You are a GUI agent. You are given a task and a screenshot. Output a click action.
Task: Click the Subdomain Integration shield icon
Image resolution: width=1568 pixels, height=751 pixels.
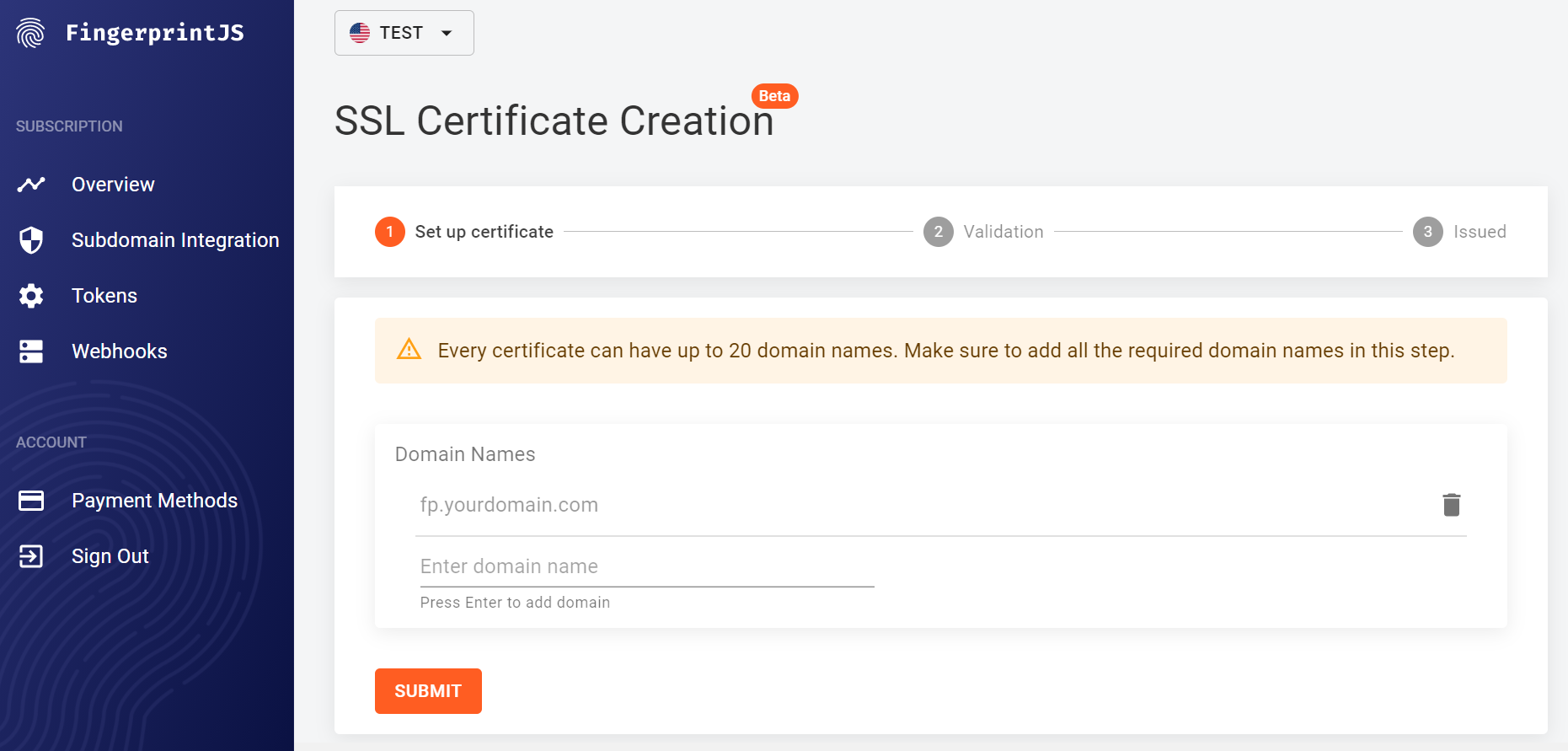click(x=31, y=240)
